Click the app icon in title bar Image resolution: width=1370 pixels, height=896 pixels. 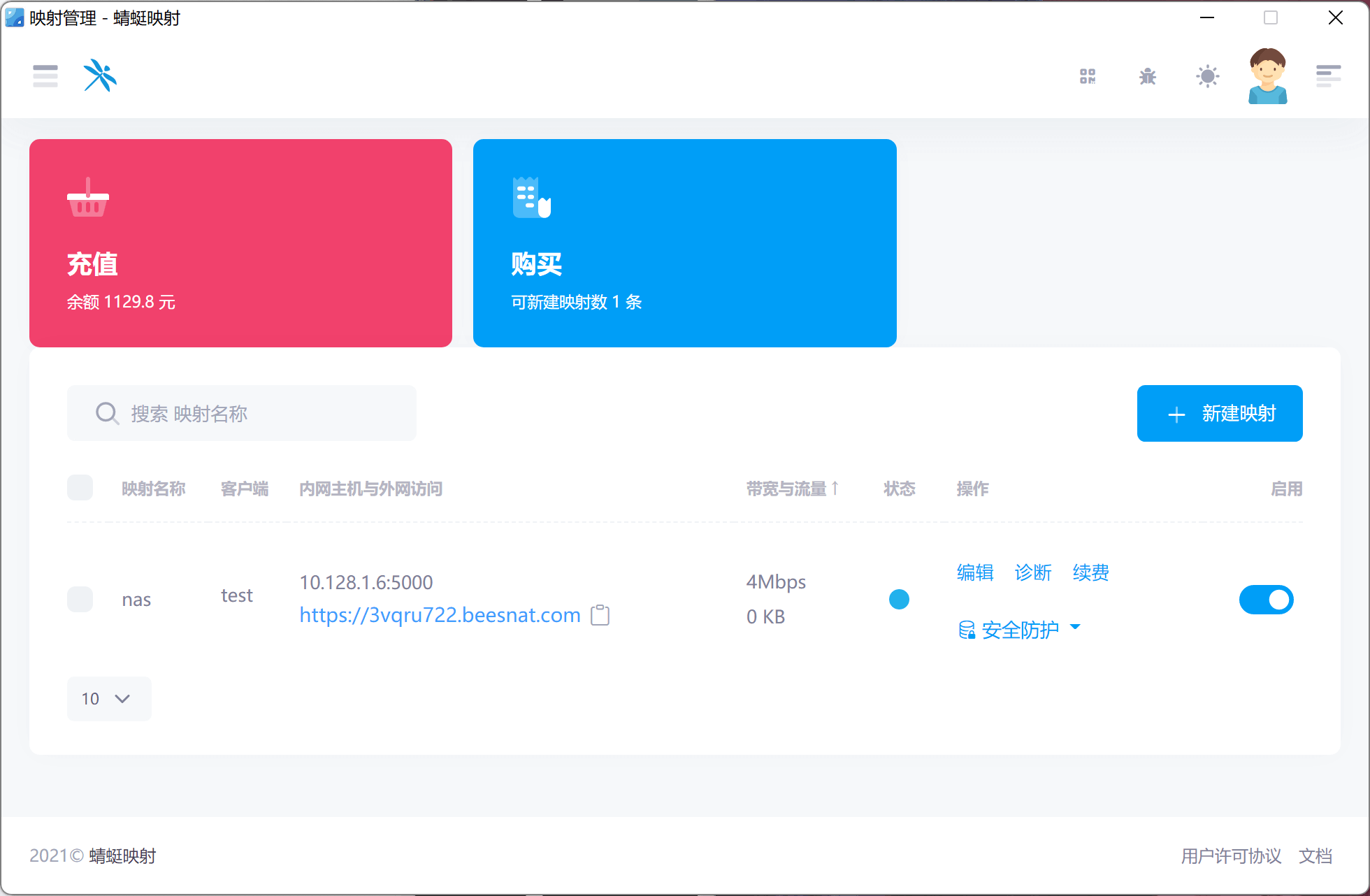coord(15,17)
